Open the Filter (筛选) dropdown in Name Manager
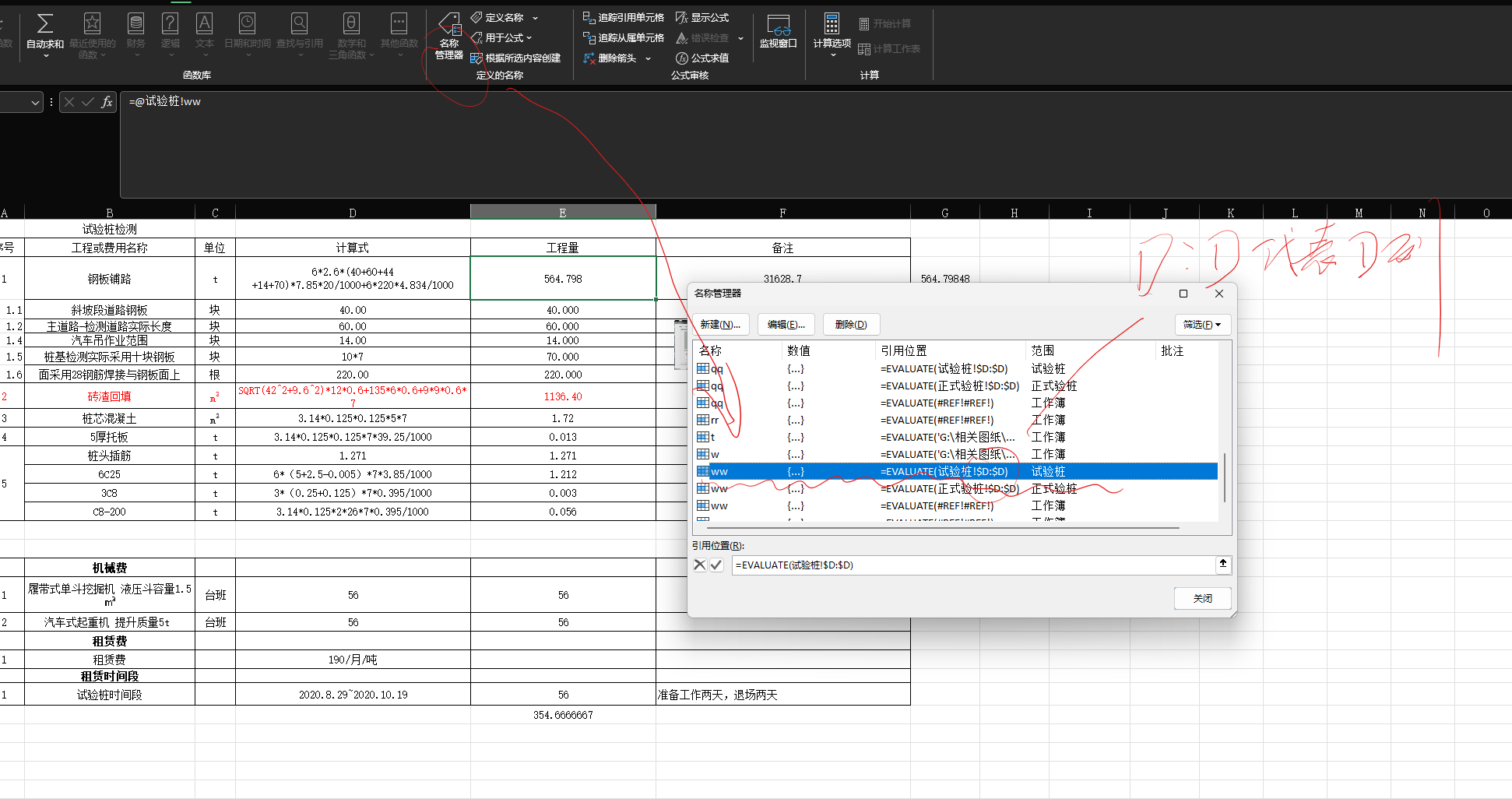The height and width of the screenshot is (799, 1512). 1202,325
